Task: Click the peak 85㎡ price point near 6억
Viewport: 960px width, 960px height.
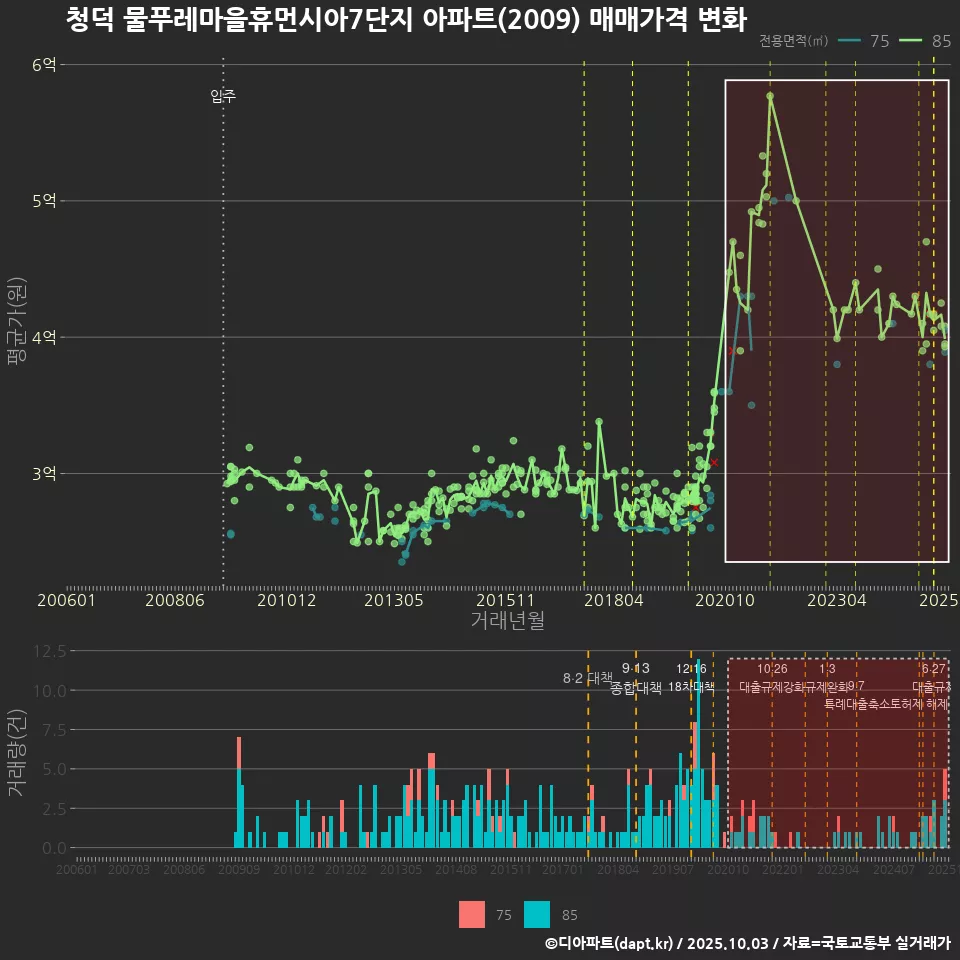Action: [x=770, y=96]
